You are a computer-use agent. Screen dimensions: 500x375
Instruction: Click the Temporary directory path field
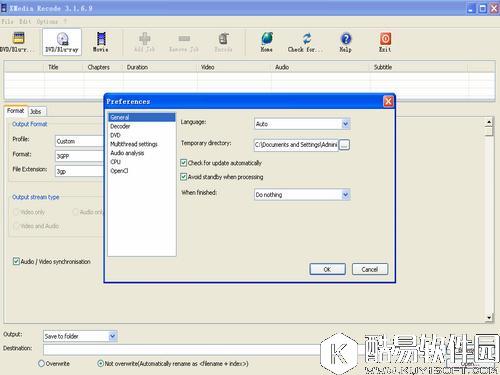296,145
